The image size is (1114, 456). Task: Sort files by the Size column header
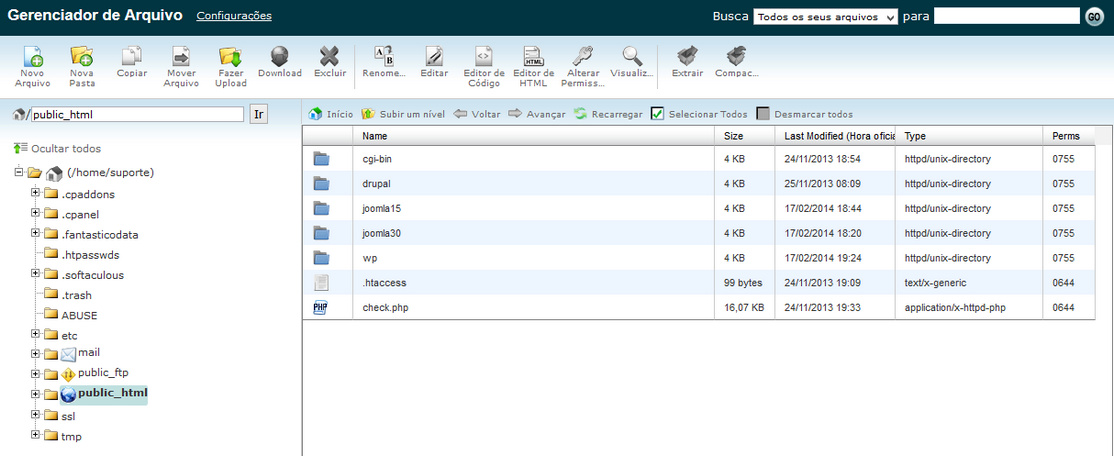[733, 136]
